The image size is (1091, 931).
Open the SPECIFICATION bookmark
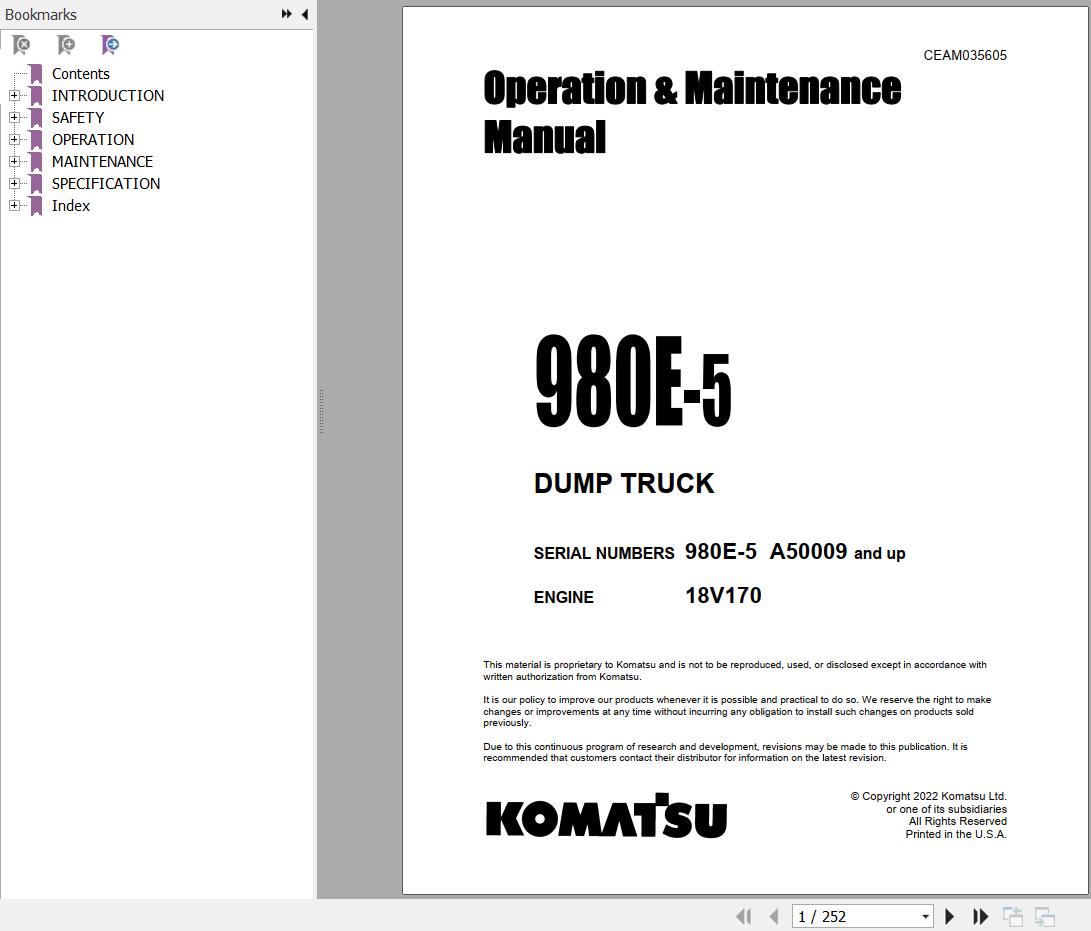click(106, 184)
